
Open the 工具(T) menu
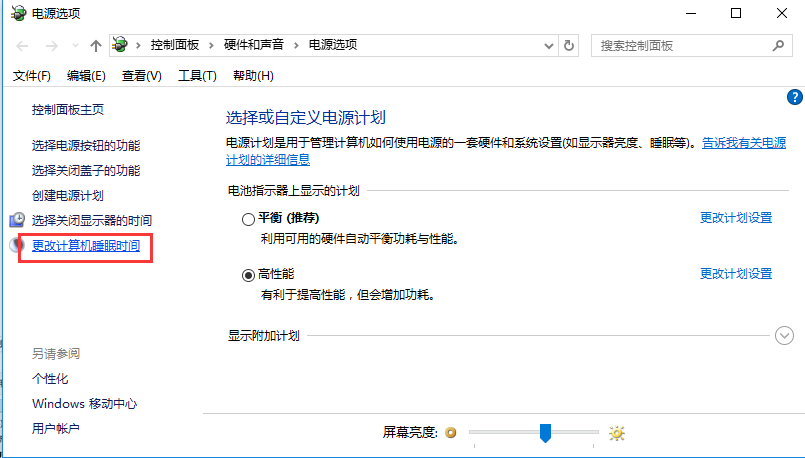pyautogui.click(x=197, y=76)
